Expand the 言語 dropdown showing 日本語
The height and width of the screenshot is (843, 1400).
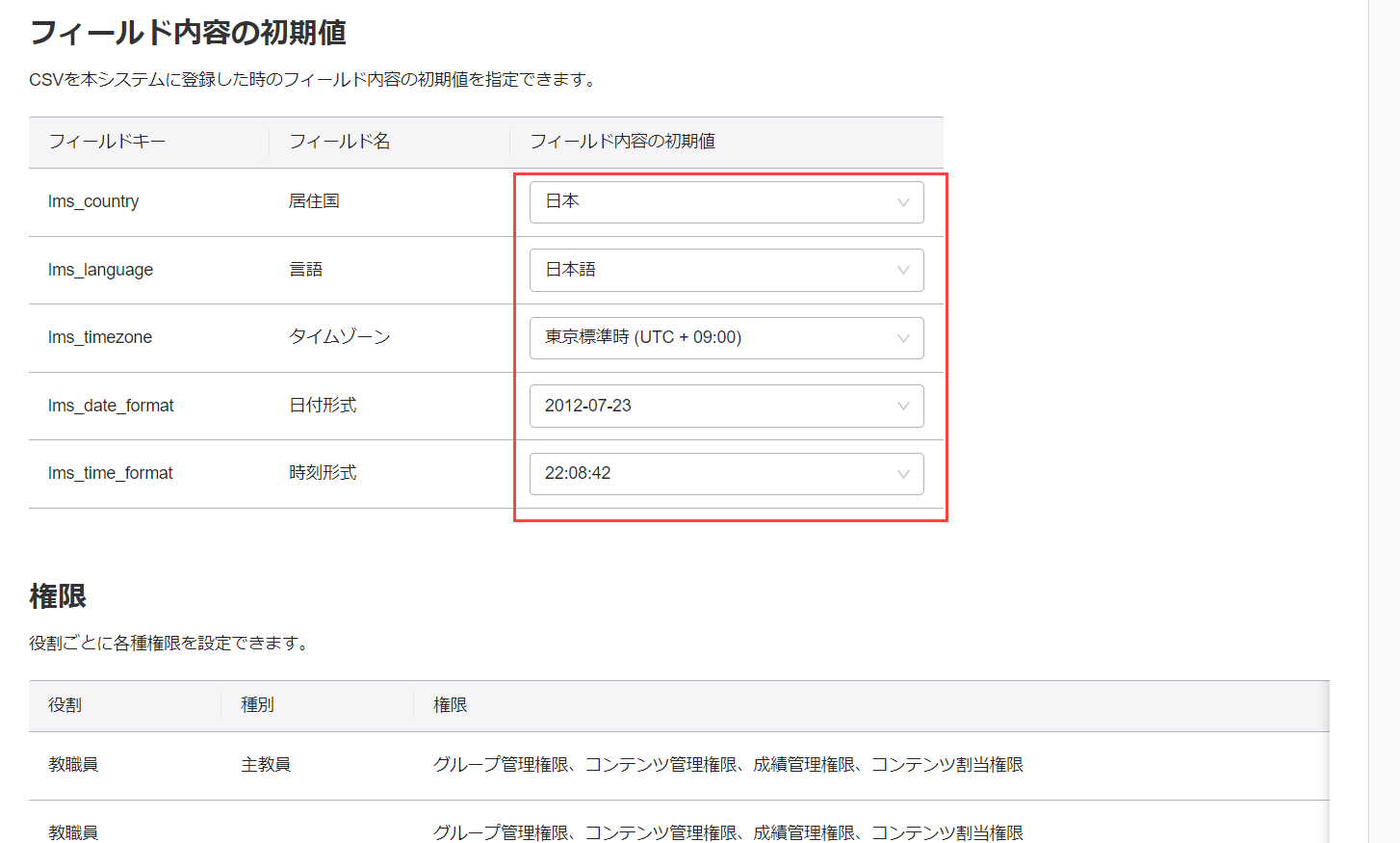point(726,270)
